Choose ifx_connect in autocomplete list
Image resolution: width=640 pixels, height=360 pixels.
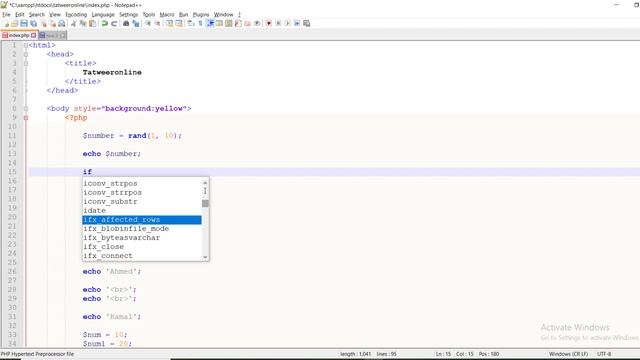tap(142, 256)
